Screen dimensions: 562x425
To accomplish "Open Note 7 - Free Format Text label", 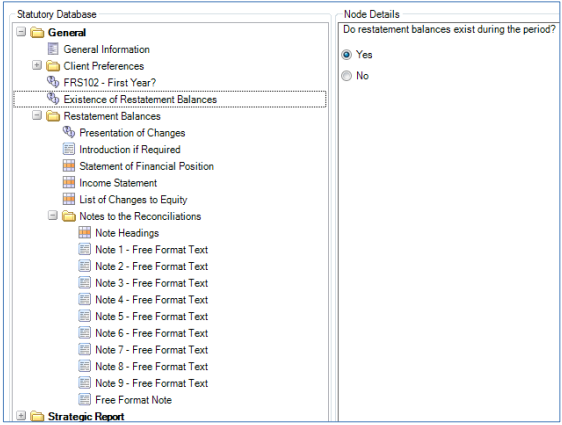I will click(152, 350).
